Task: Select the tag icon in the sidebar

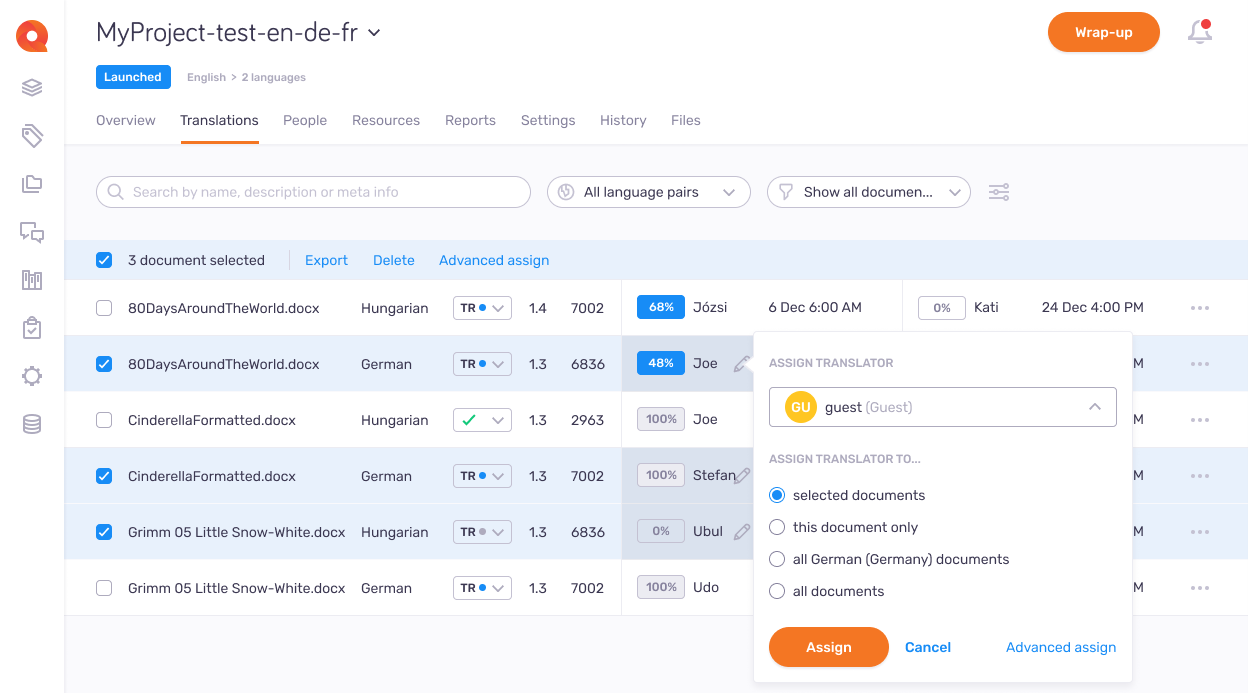Action: (x=31, y=135)
